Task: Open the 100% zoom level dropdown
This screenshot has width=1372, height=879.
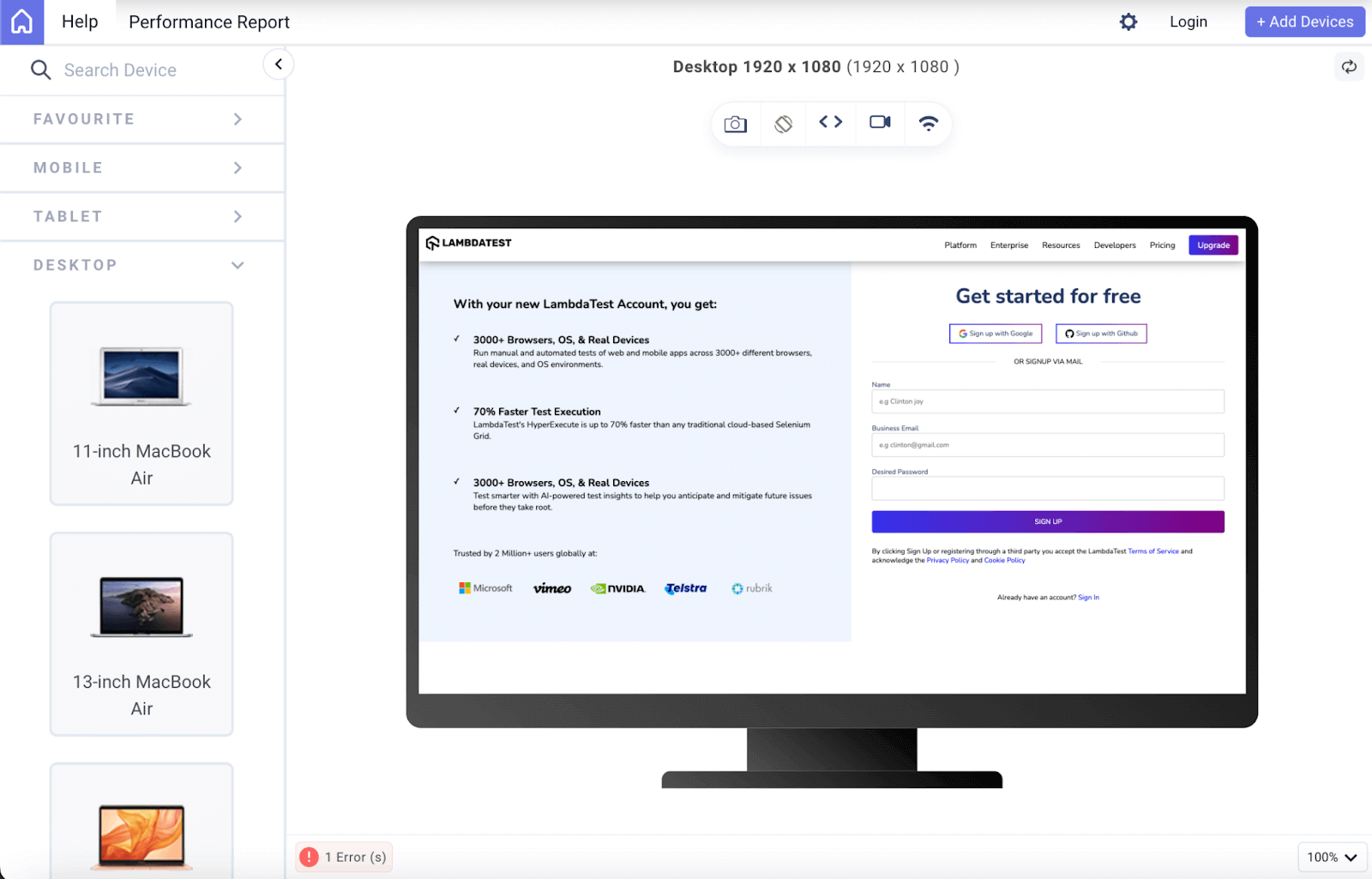Action: pos(1331,856)
